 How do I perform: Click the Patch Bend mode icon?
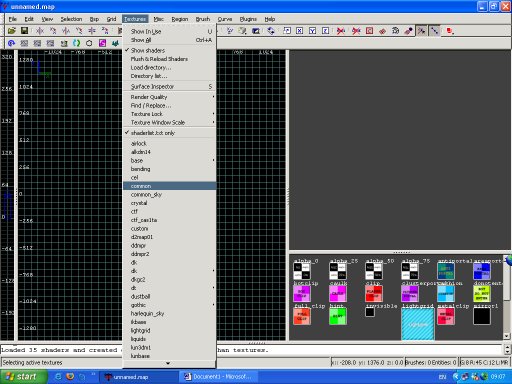(x=396, y=31)
